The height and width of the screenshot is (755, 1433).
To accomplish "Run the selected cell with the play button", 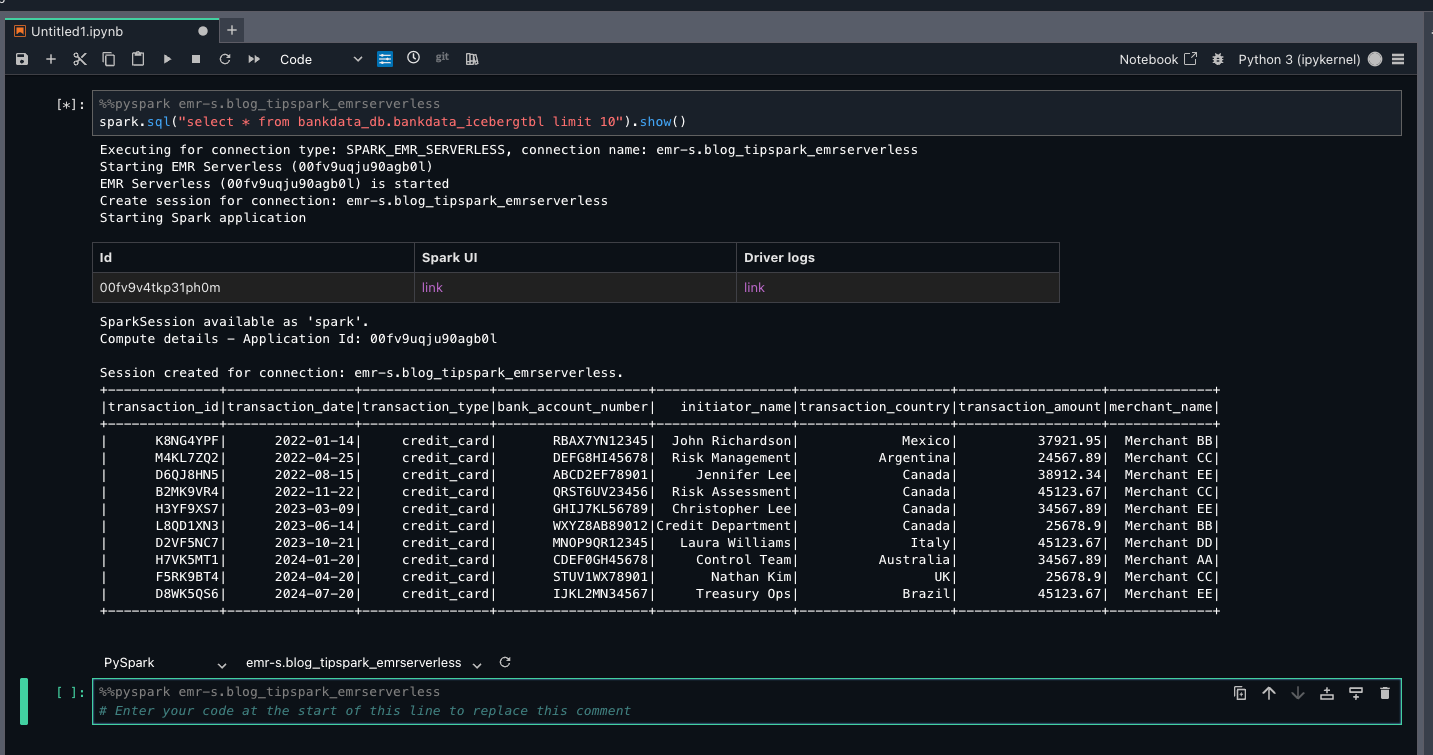I will coord(167,60).
